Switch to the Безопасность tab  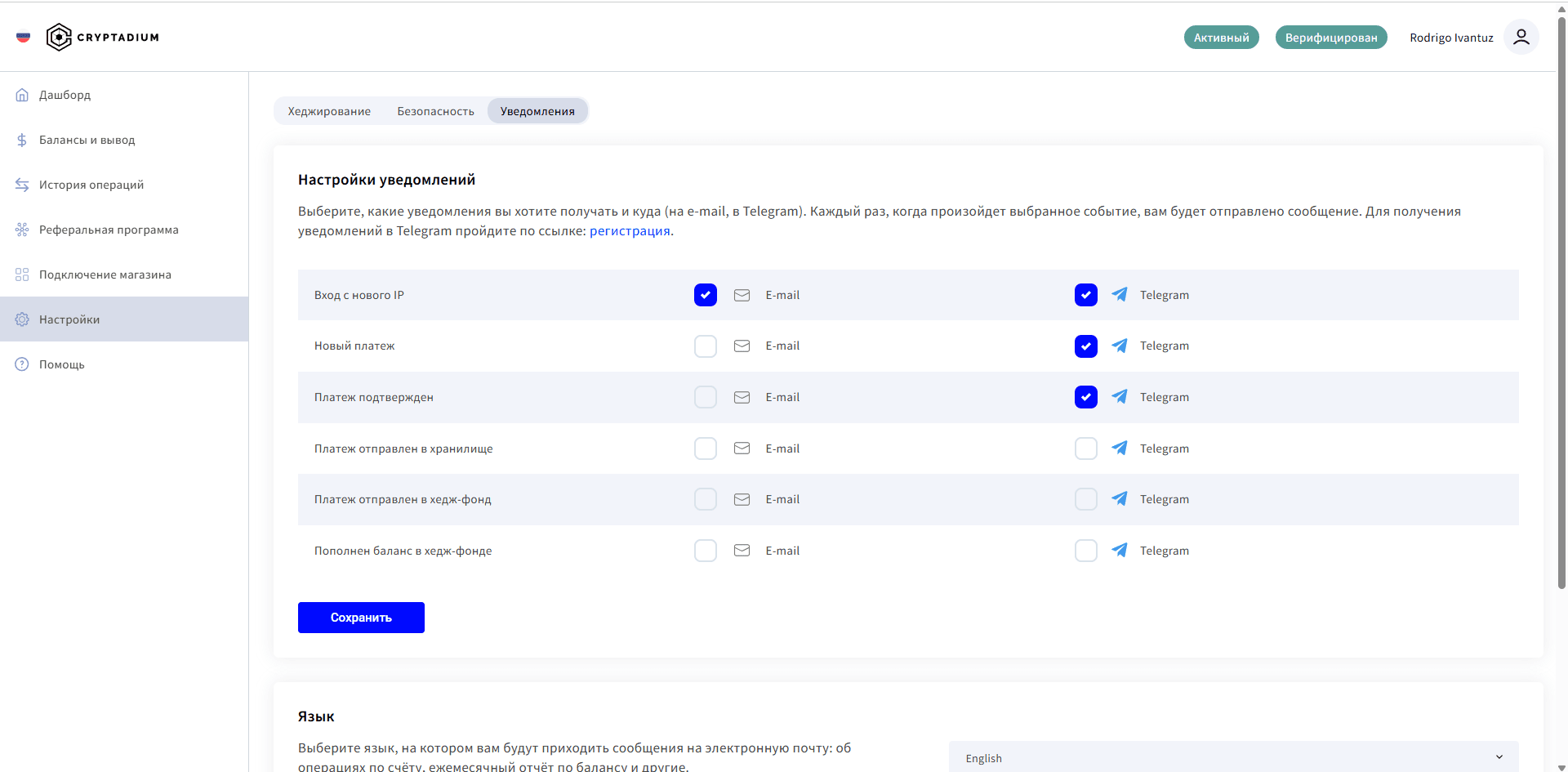[x=435, y=111]
